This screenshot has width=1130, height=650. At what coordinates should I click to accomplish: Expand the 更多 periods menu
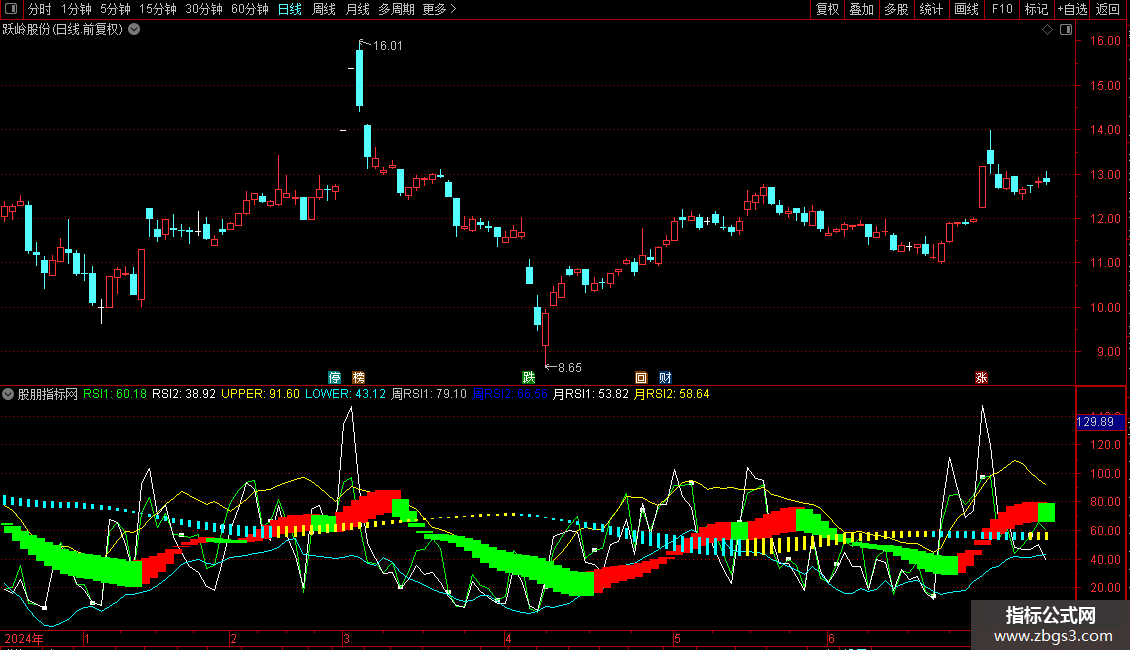(x=439, y=9)
